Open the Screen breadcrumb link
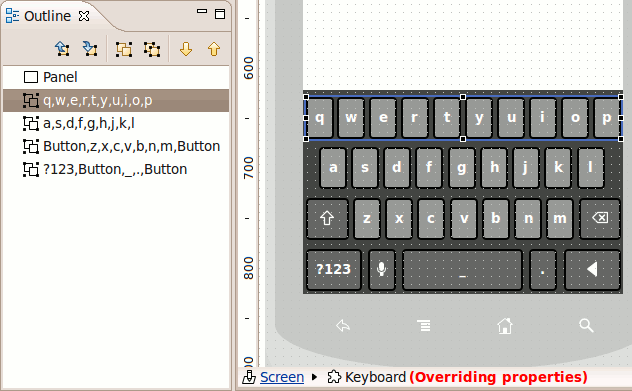 point(282,377)
